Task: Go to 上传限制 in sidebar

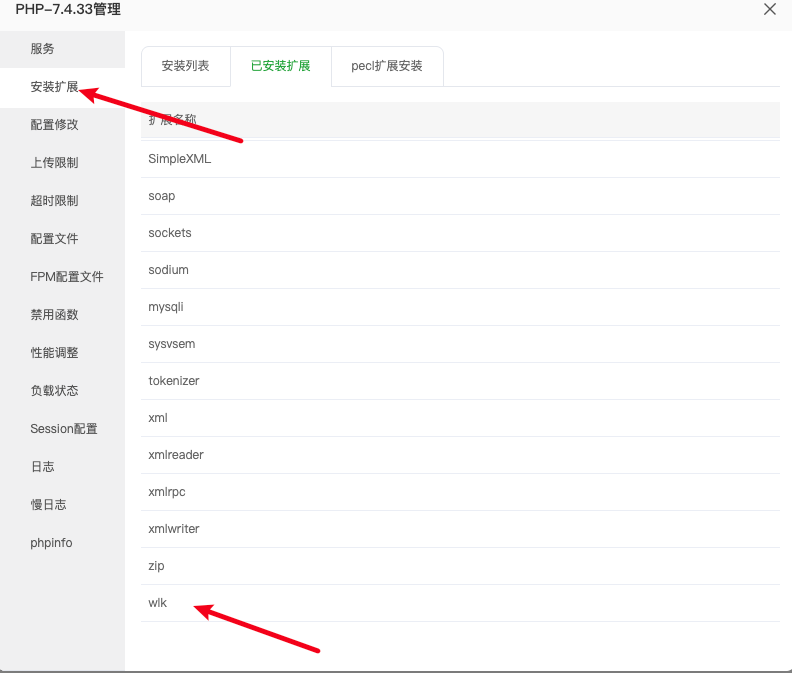Action: click(54, 163)
